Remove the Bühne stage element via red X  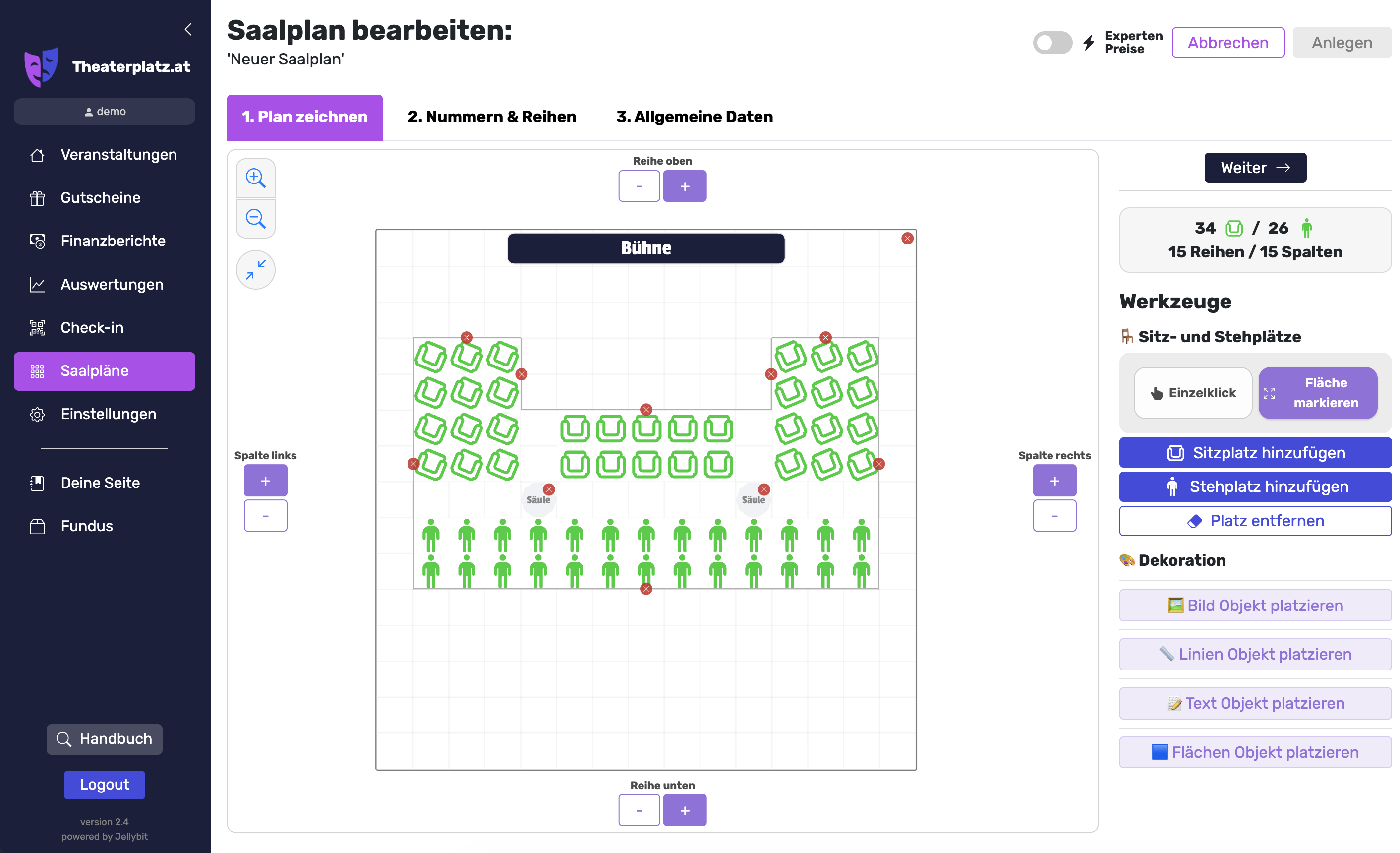[x=907, y=239]
